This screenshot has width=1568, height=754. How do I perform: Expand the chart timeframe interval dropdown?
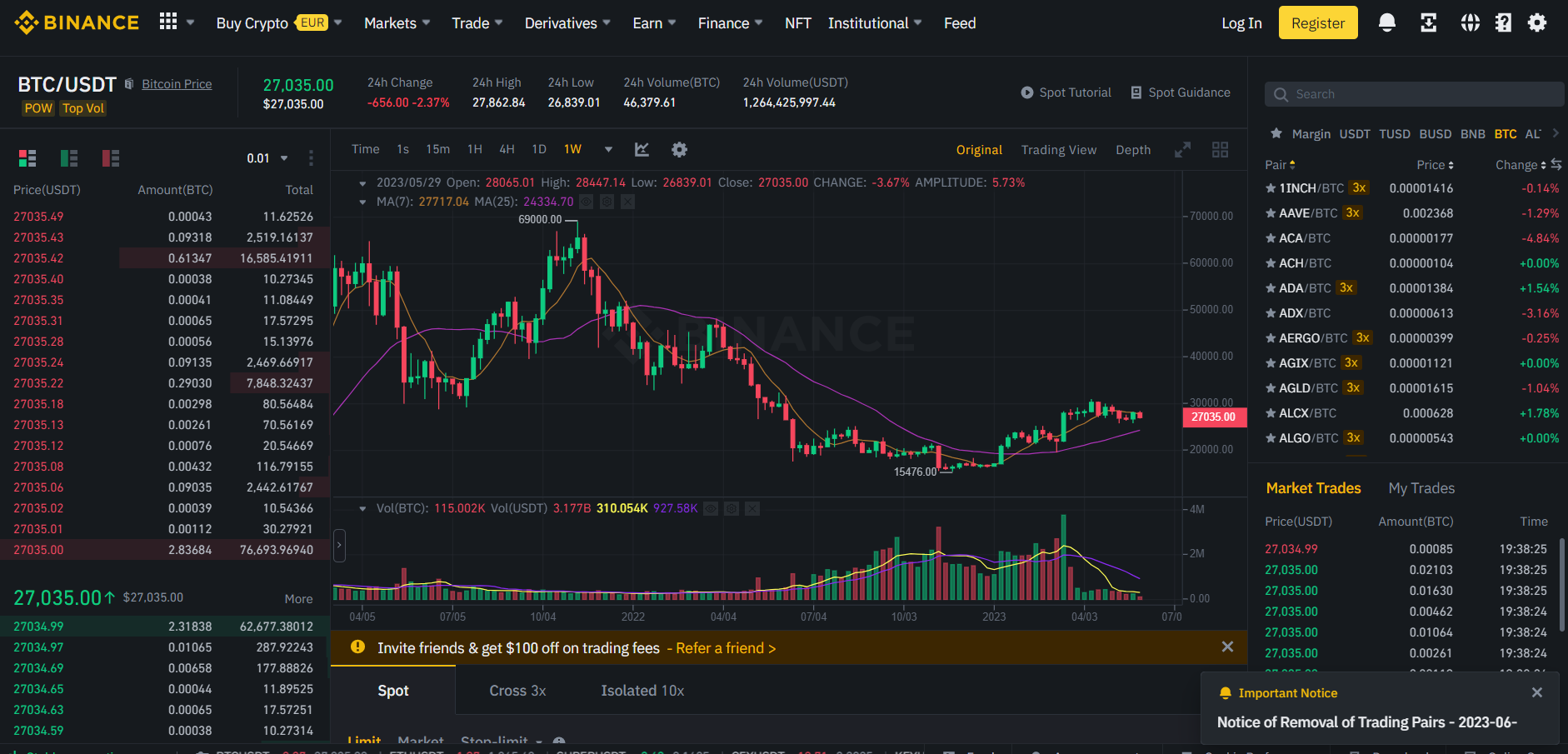(x=607, y=149)
